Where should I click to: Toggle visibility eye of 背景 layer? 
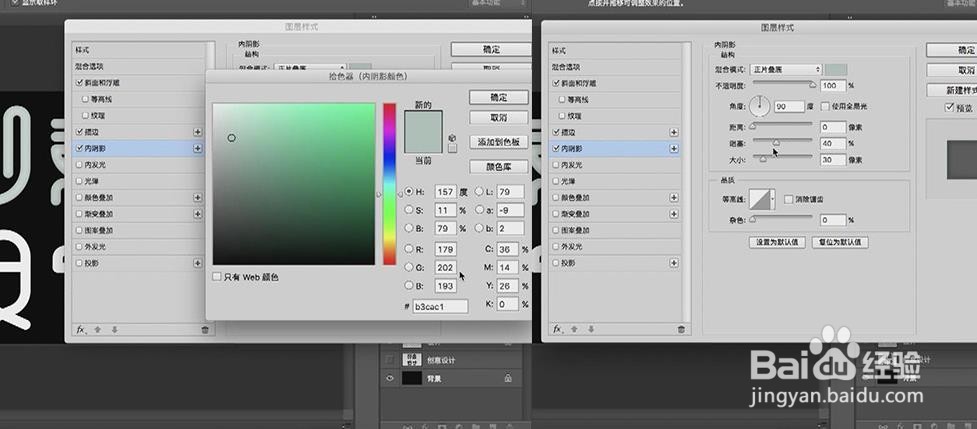pyautogui.click(x=390, y=378)
